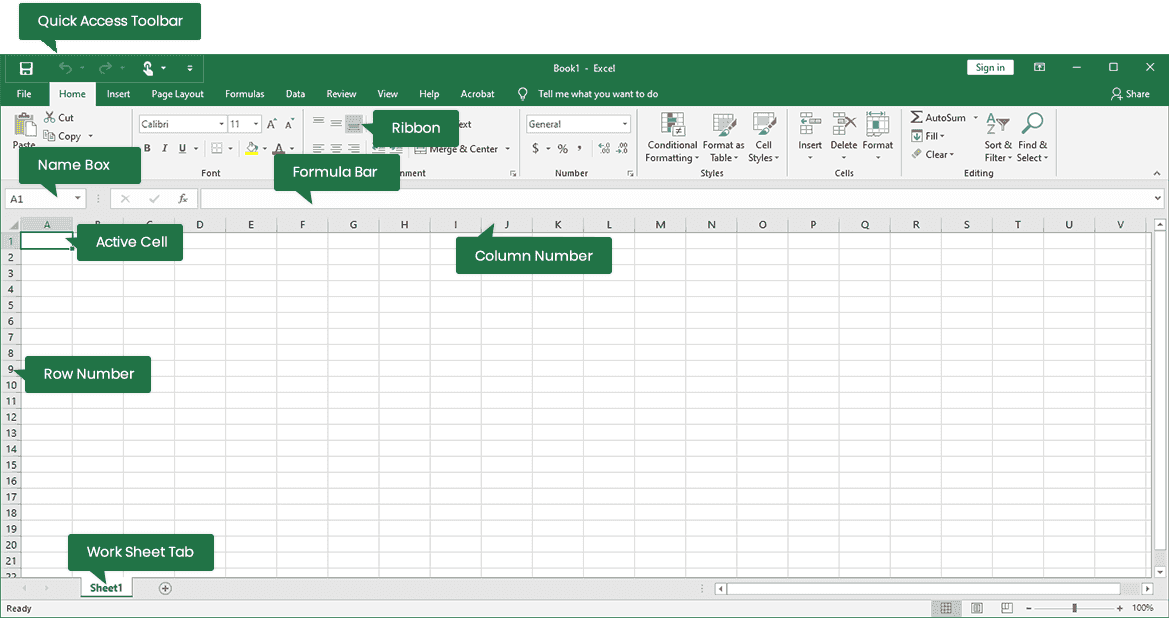Switch to the Insert ribbon tab
Viewport: 1169px width, 618px height.
pos(118,94)
